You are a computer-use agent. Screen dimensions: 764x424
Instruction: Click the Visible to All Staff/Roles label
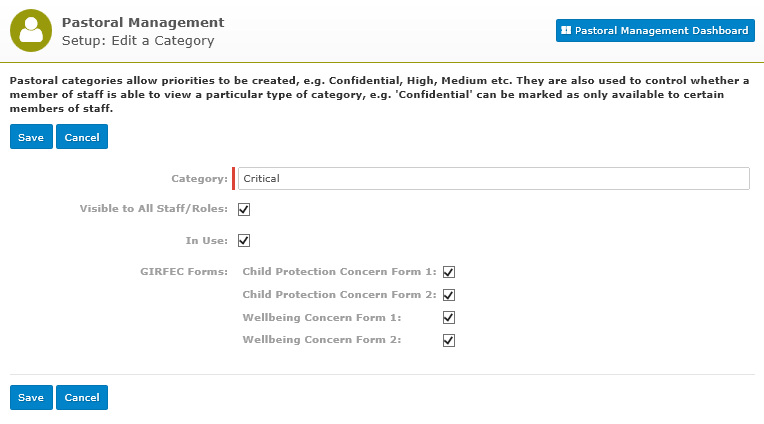[x=153, y=209]
